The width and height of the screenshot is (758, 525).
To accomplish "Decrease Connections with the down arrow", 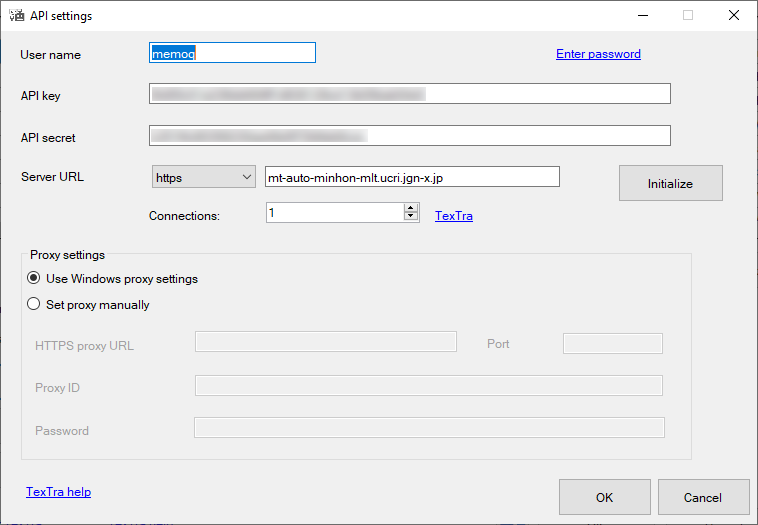I will click(x=410, y=217).
